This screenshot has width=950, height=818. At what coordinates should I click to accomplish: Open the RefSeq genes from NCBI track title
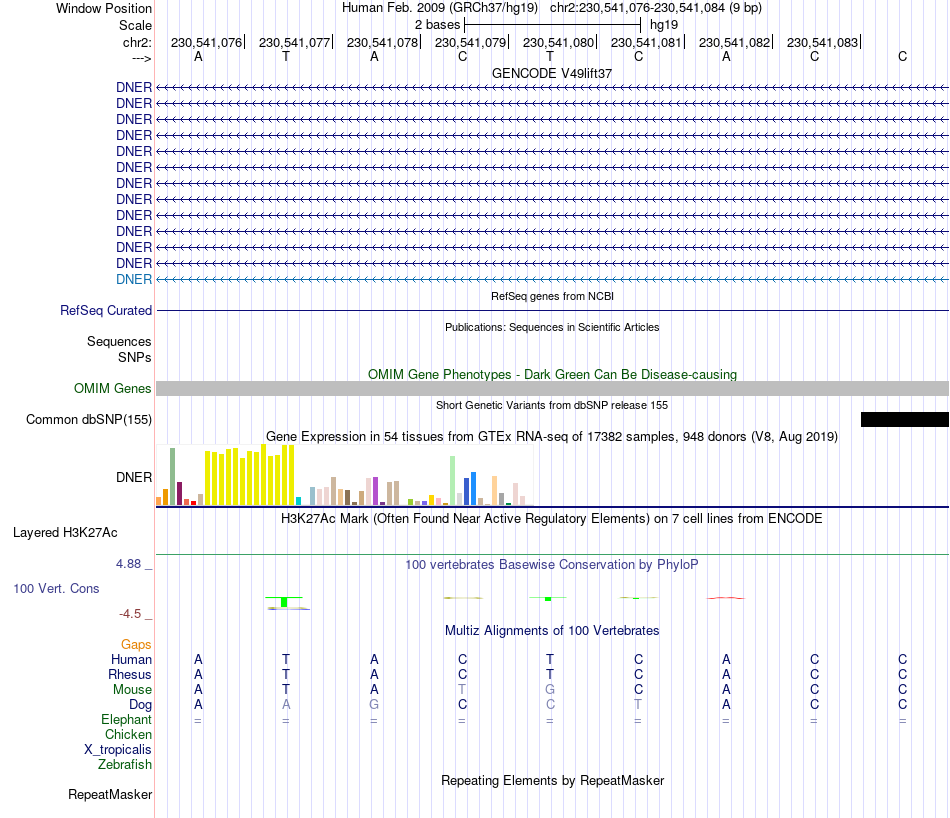coord(552,296)
